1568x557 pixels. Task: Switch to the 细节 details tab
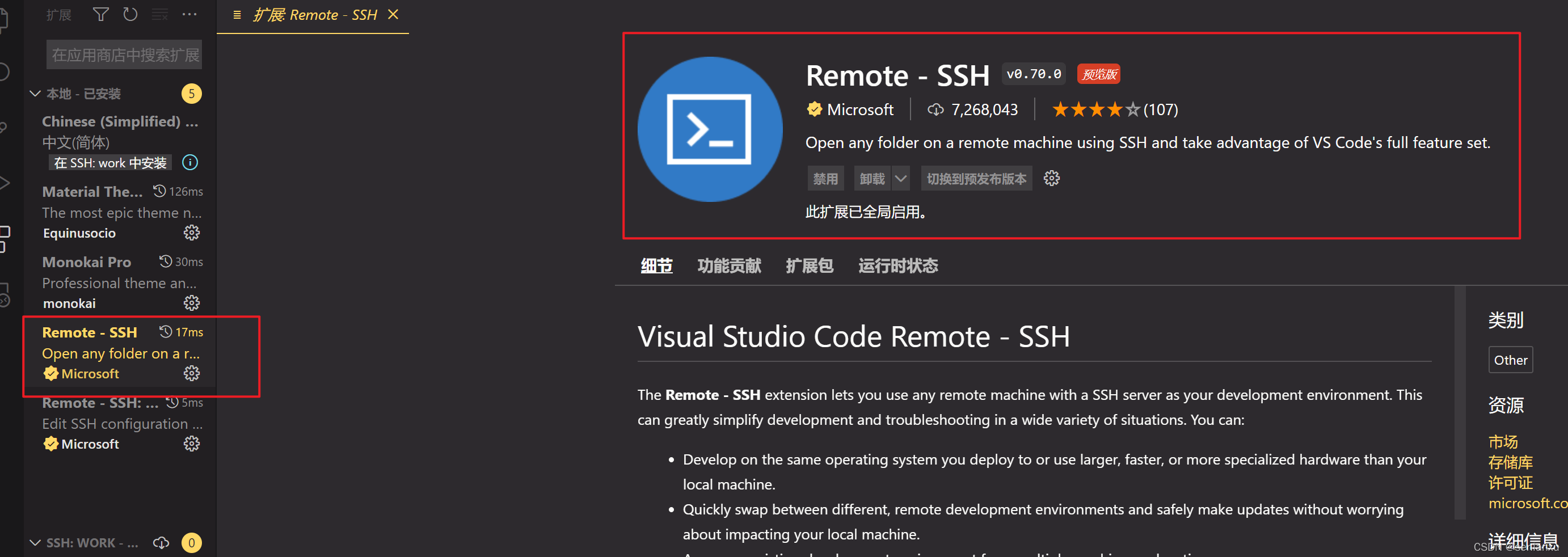tap(657, 266)
